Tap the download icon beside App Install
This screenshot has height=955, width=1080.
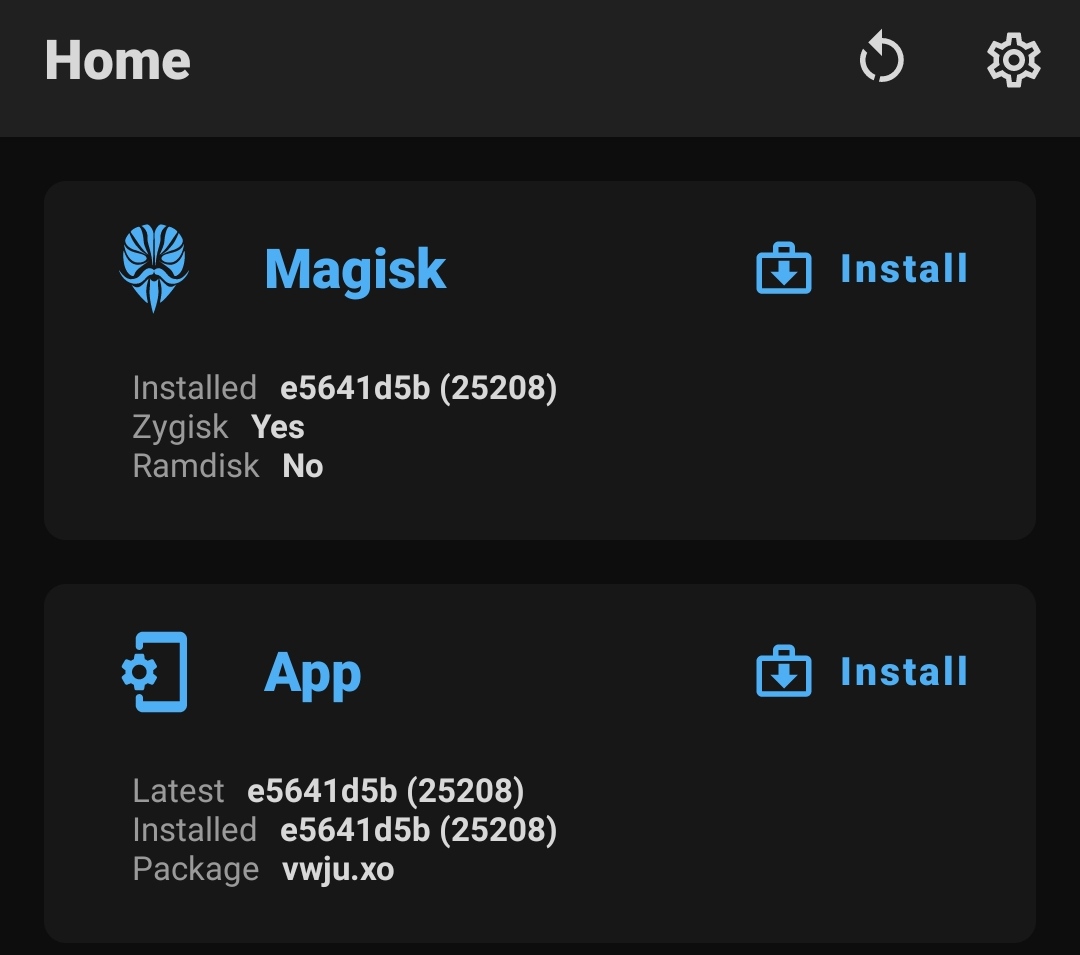pyautogui.click(x=785, y=671)
